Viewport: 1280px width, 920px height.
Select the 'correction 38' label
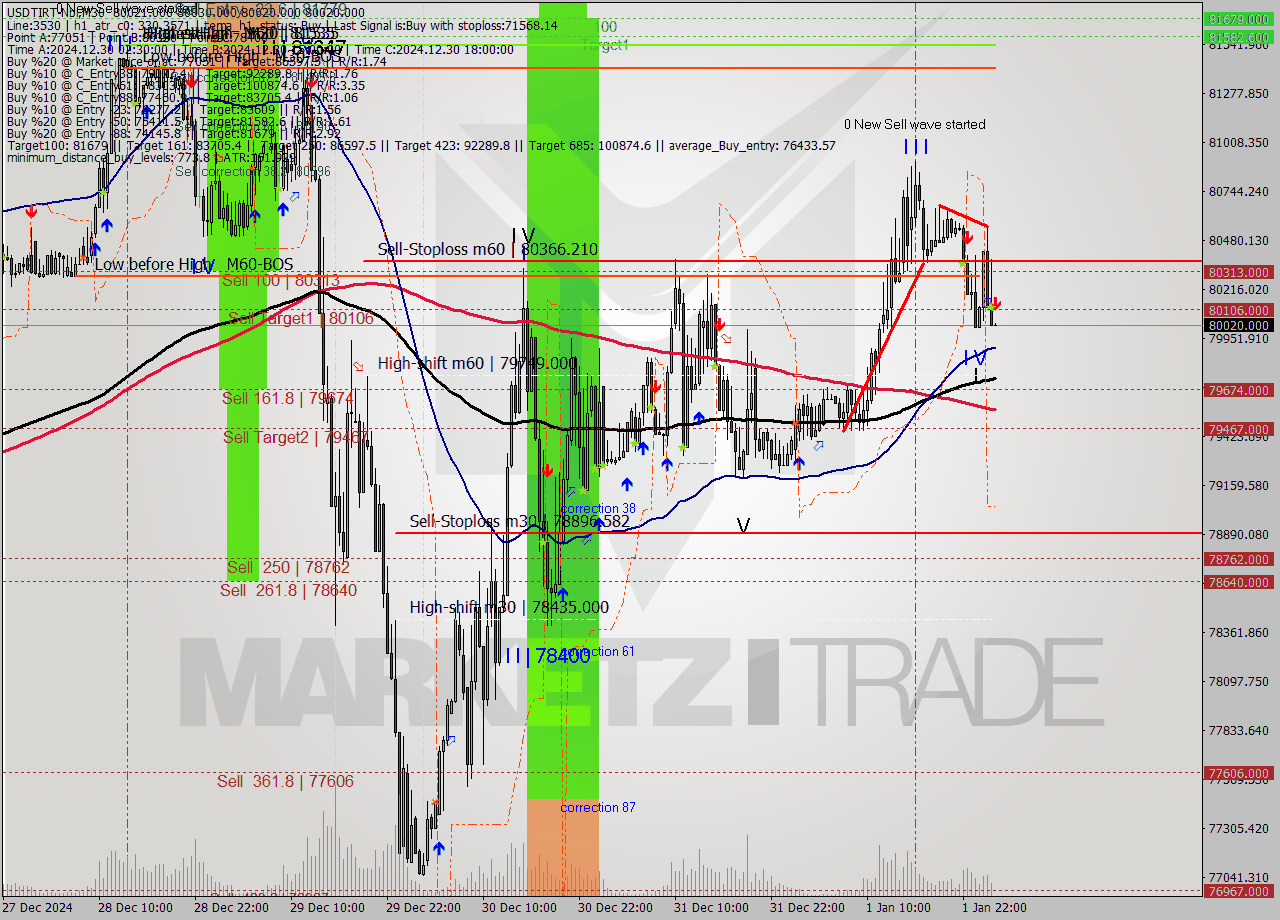pos(598,509)
